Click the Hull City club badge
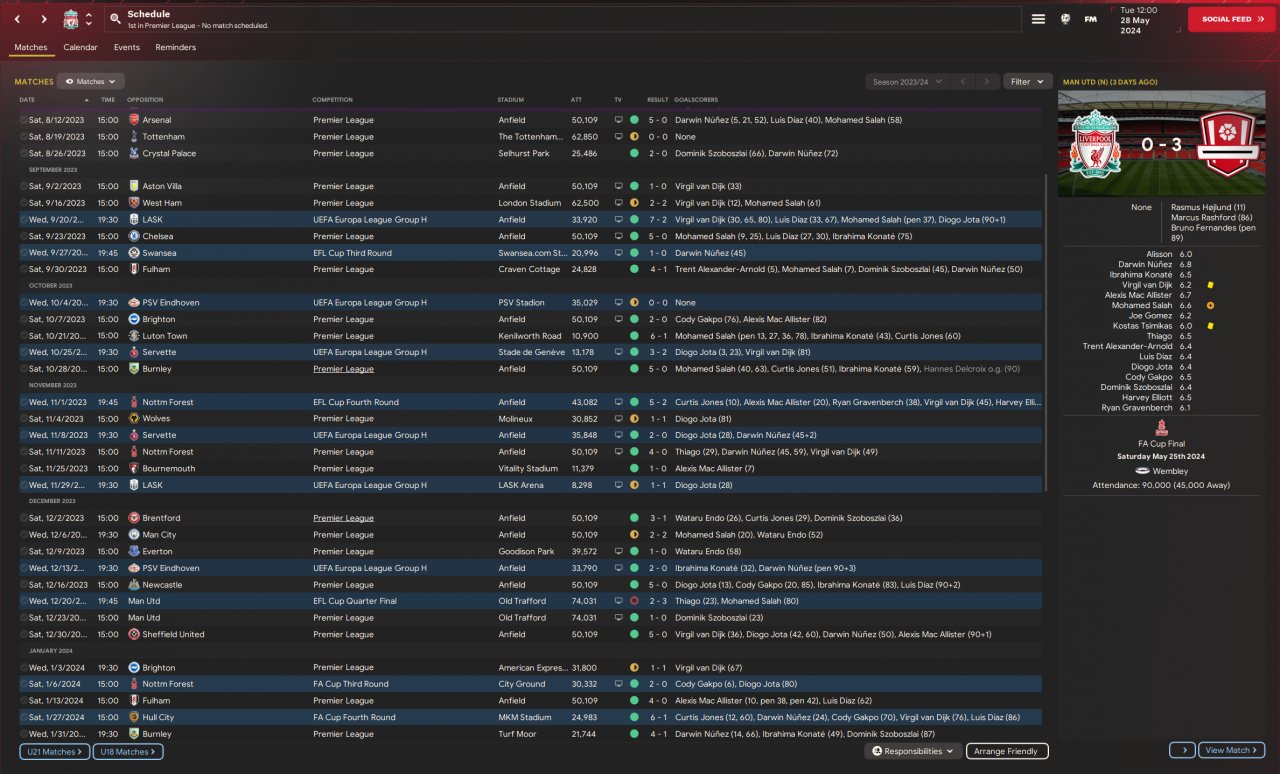1280x774 pixels. tap(134, 718)
